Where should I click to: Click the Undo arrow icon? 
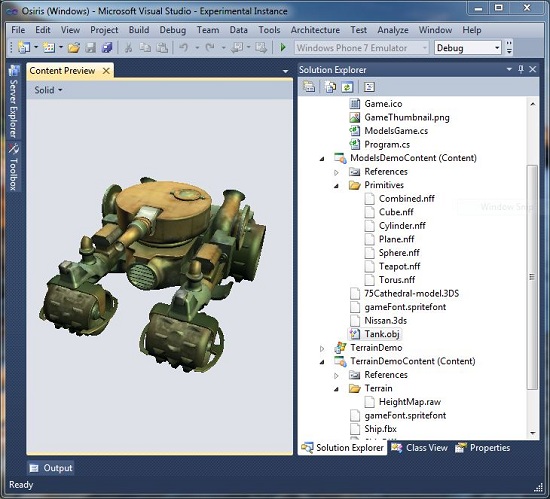pos(183,47)
